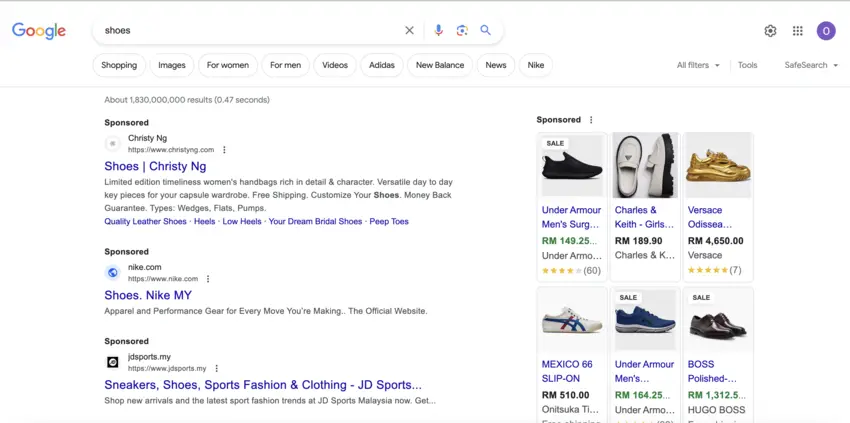Open Google Lens image search icon

462,30
